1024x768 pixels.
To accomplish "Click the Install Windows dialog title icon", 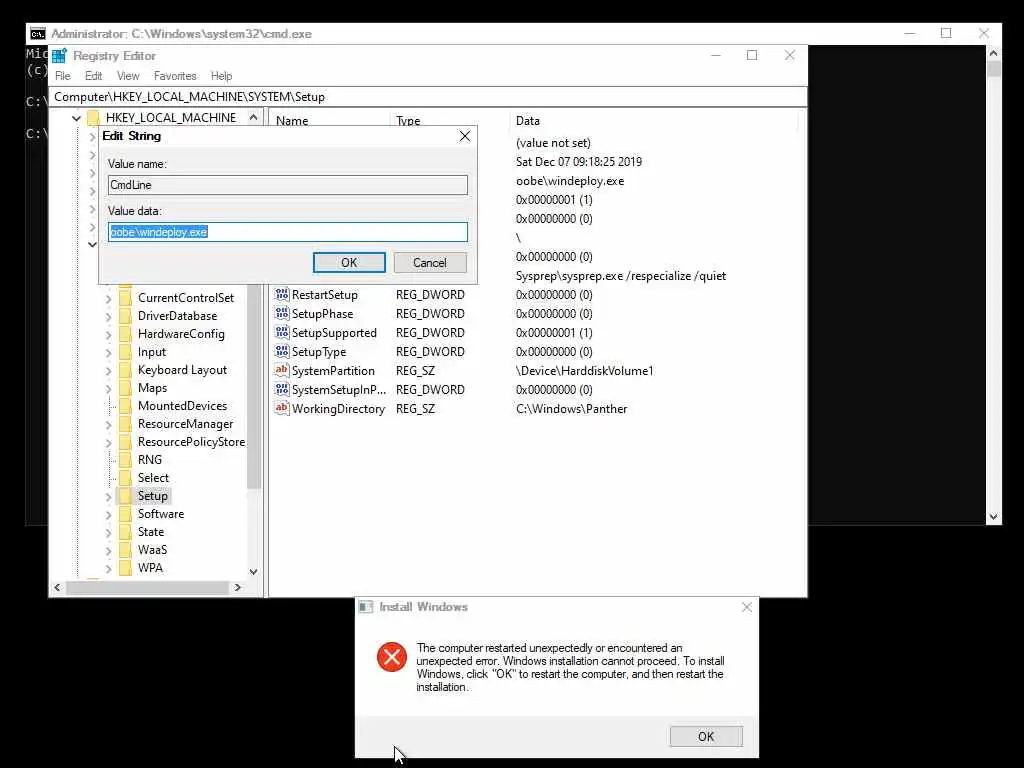I will tap(366, 607).
